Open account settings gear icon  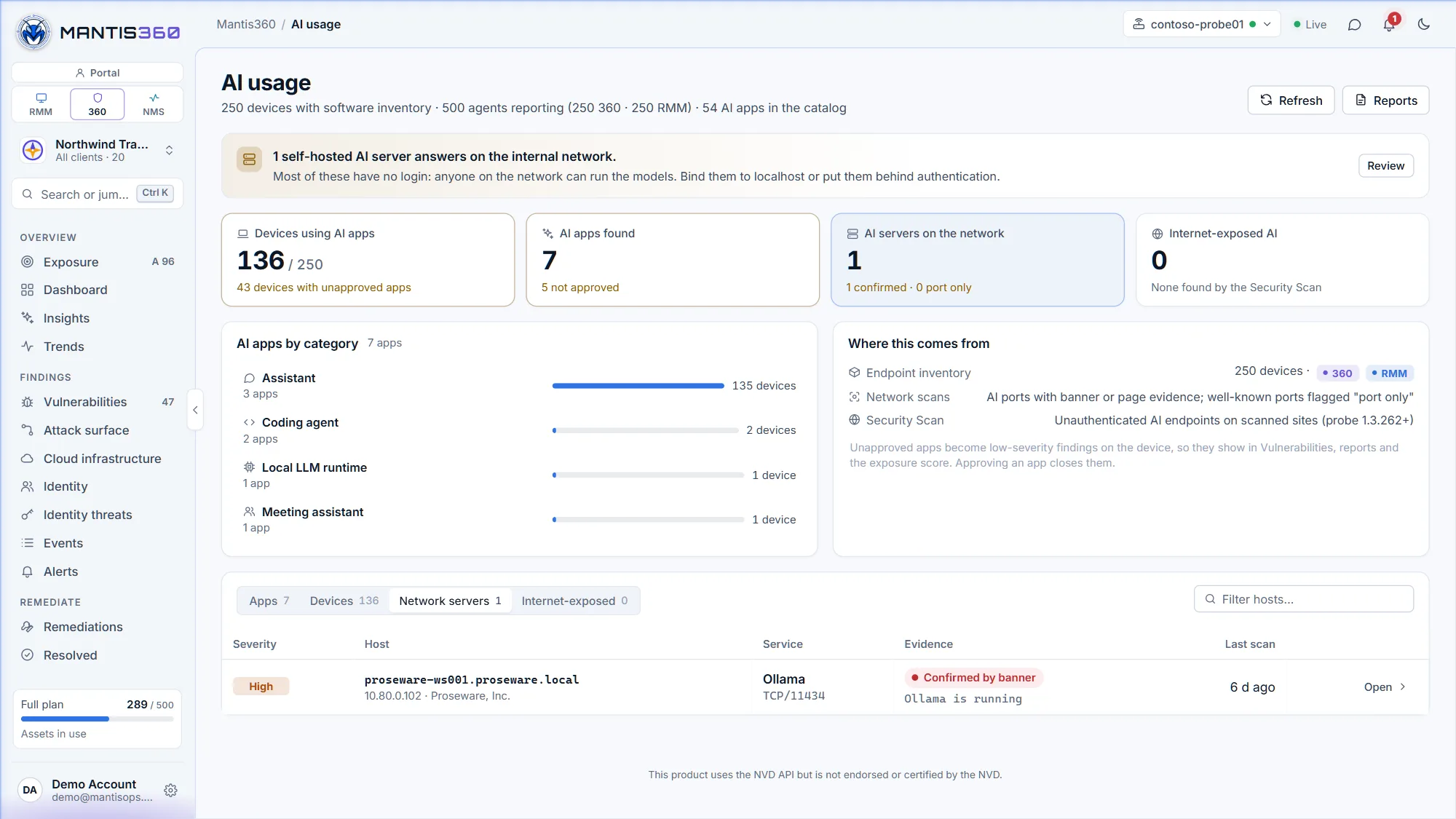pyautogui.click(x=170, y=791)
